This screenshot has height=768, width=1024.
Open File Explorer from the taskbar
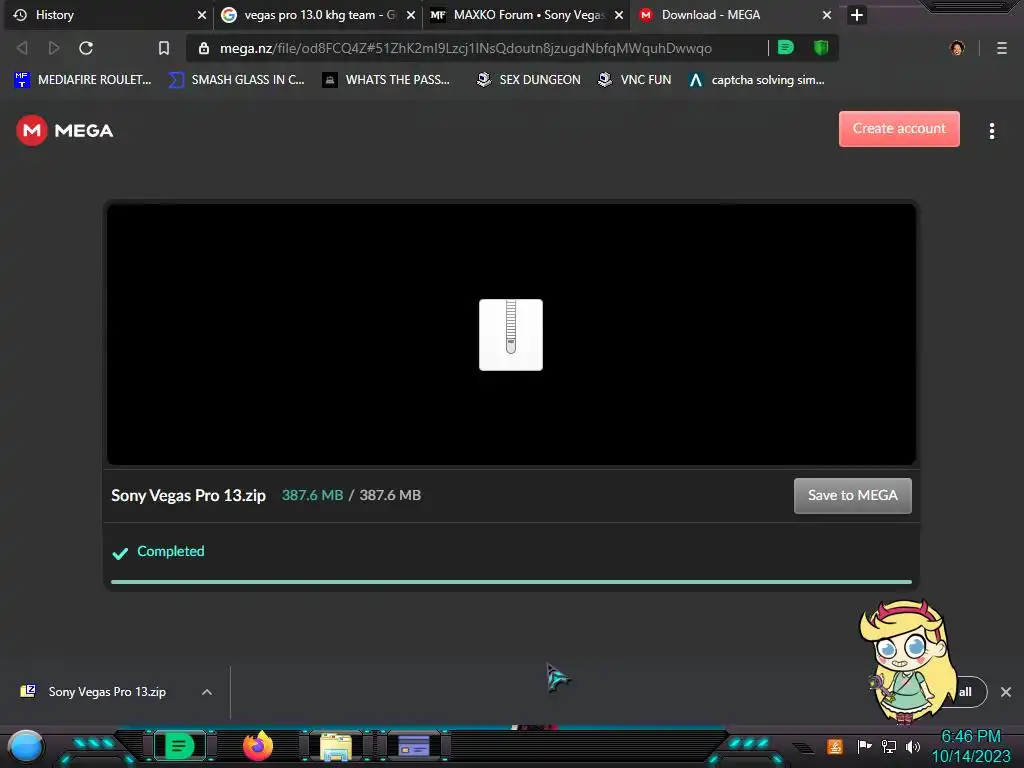click(336, 746)
